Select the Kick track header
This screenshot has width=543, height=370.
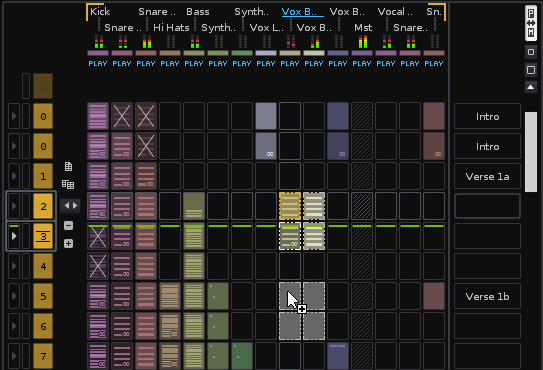point(100,11)
